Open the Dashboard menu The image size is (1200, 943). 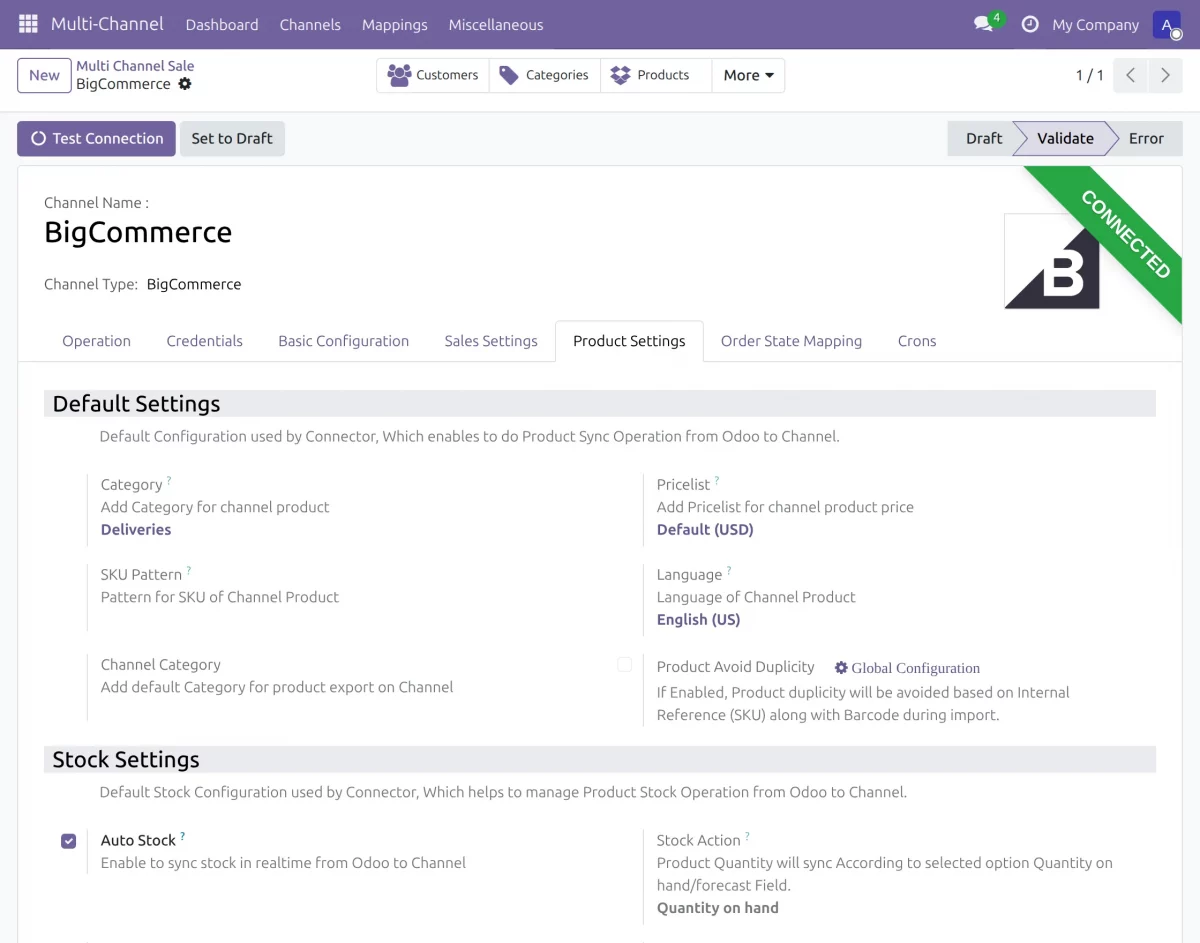(222, 25)
